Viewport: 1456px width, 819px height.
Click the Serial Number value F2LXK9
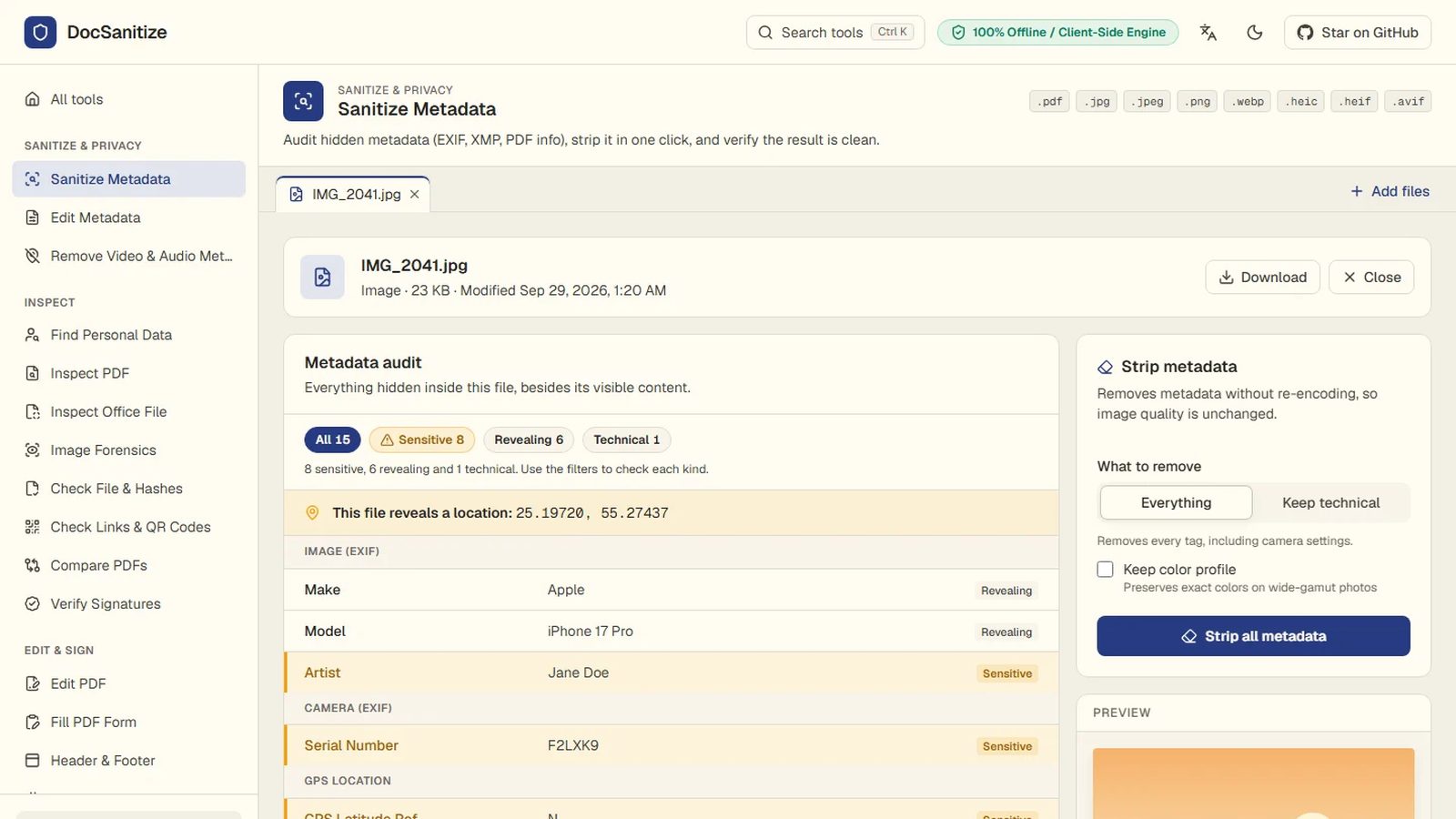pyautogui.click(x=573, y=745)
